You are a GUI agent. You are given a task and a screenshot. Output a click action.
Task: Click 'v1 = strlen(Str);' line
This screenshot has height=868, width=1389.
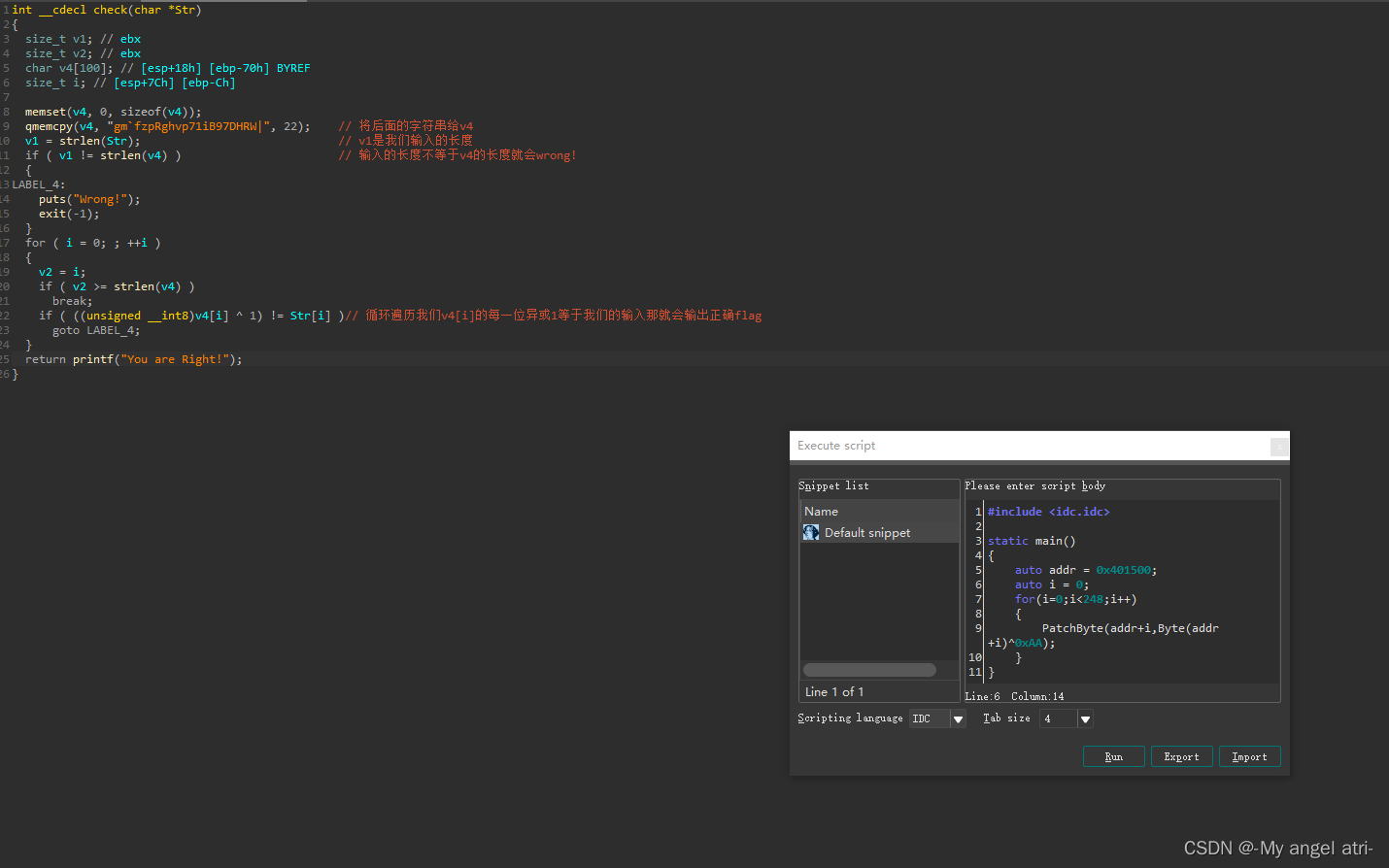83,141
